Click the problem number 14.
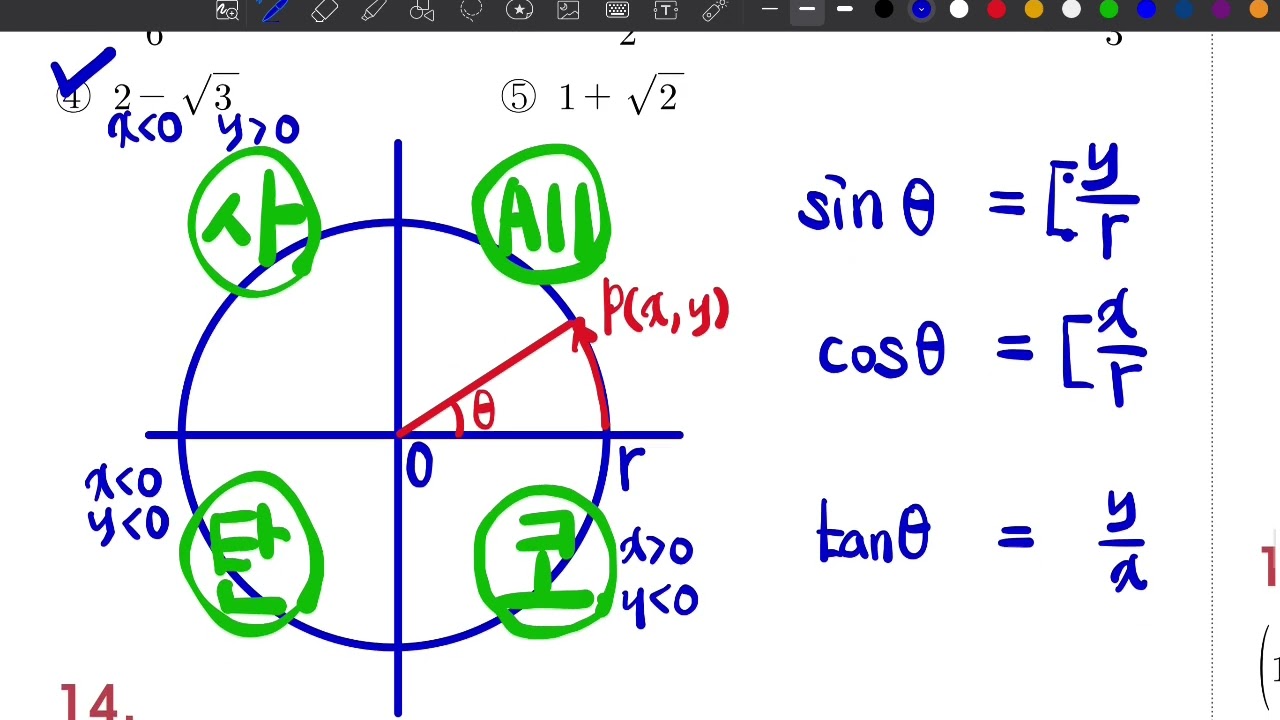The height and width of the screenshot is (720, 1280). 97,702
